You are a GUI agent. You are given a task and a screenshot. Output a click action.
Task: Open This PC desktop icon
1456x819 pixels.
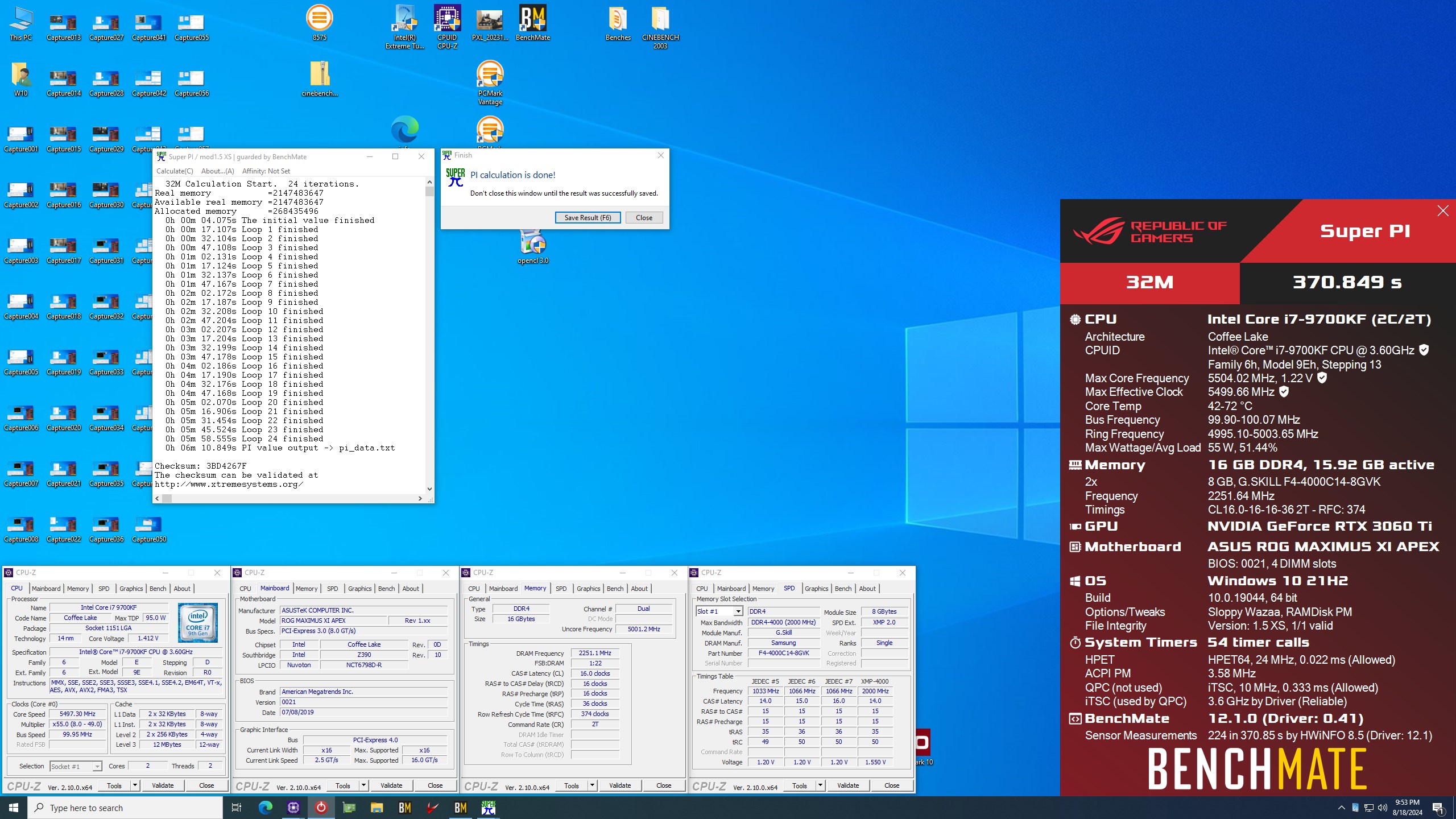coord(21,24)
